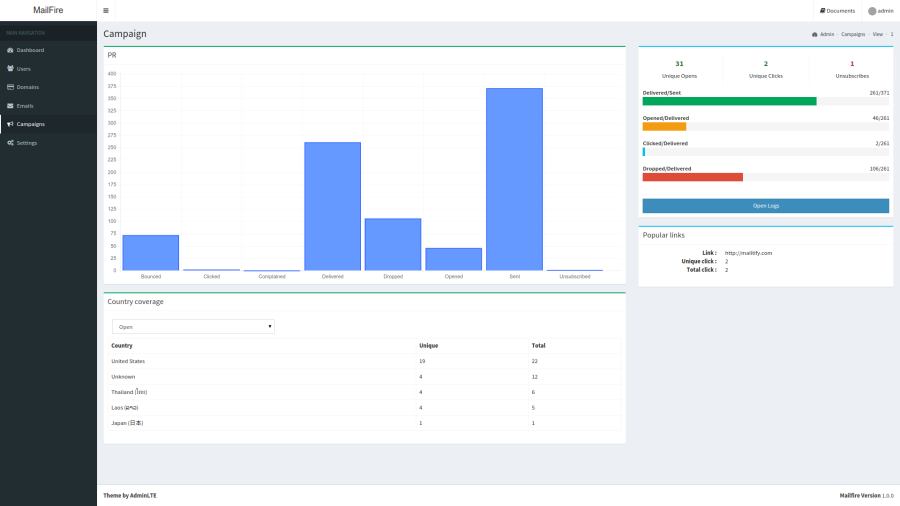Go to the Emails section
The height and width of the screenshot is (506, 900).
[48, 106]
